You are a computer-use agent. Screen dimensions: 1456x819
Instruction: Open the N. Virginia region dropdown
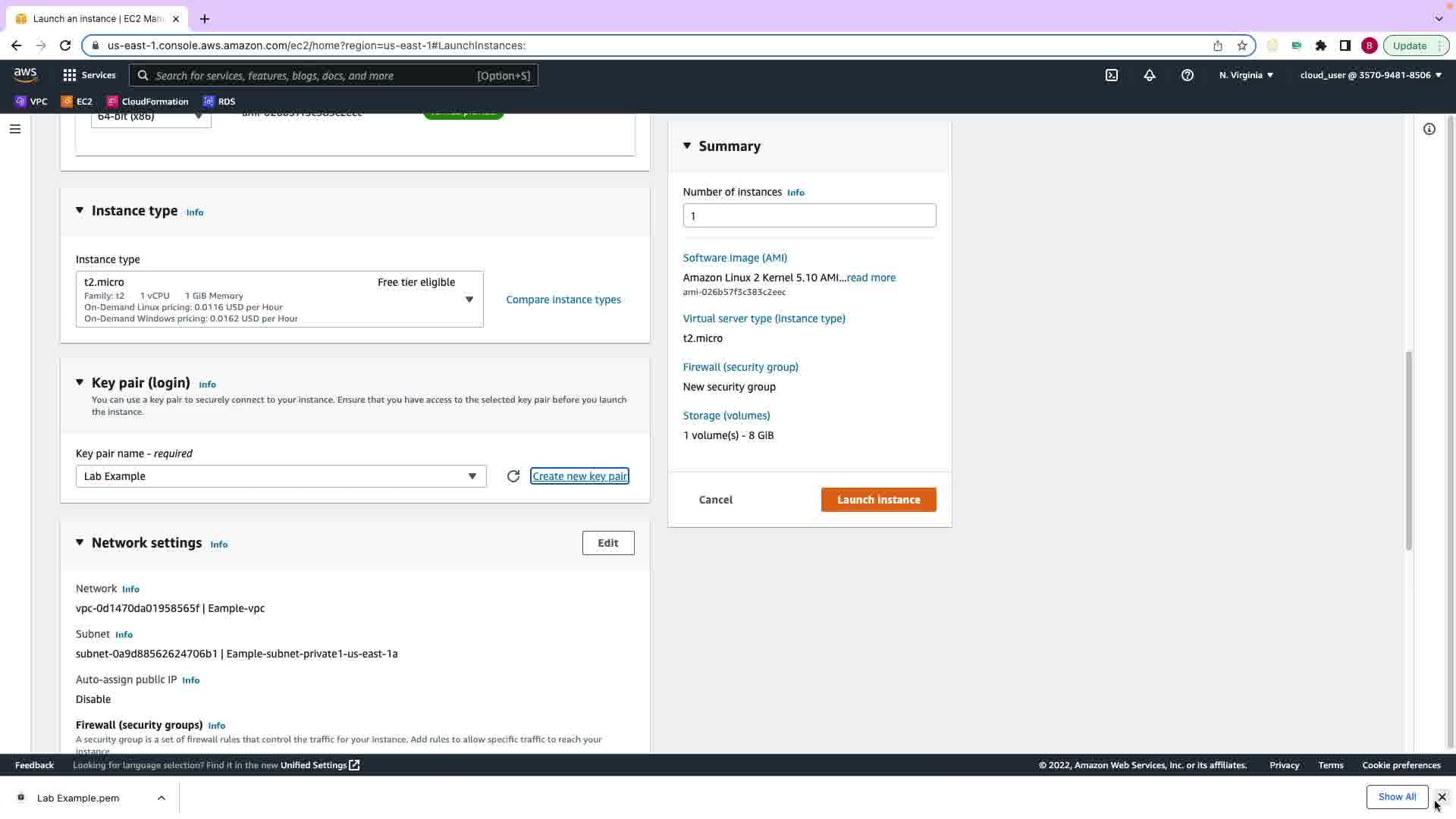point(1246,75)
